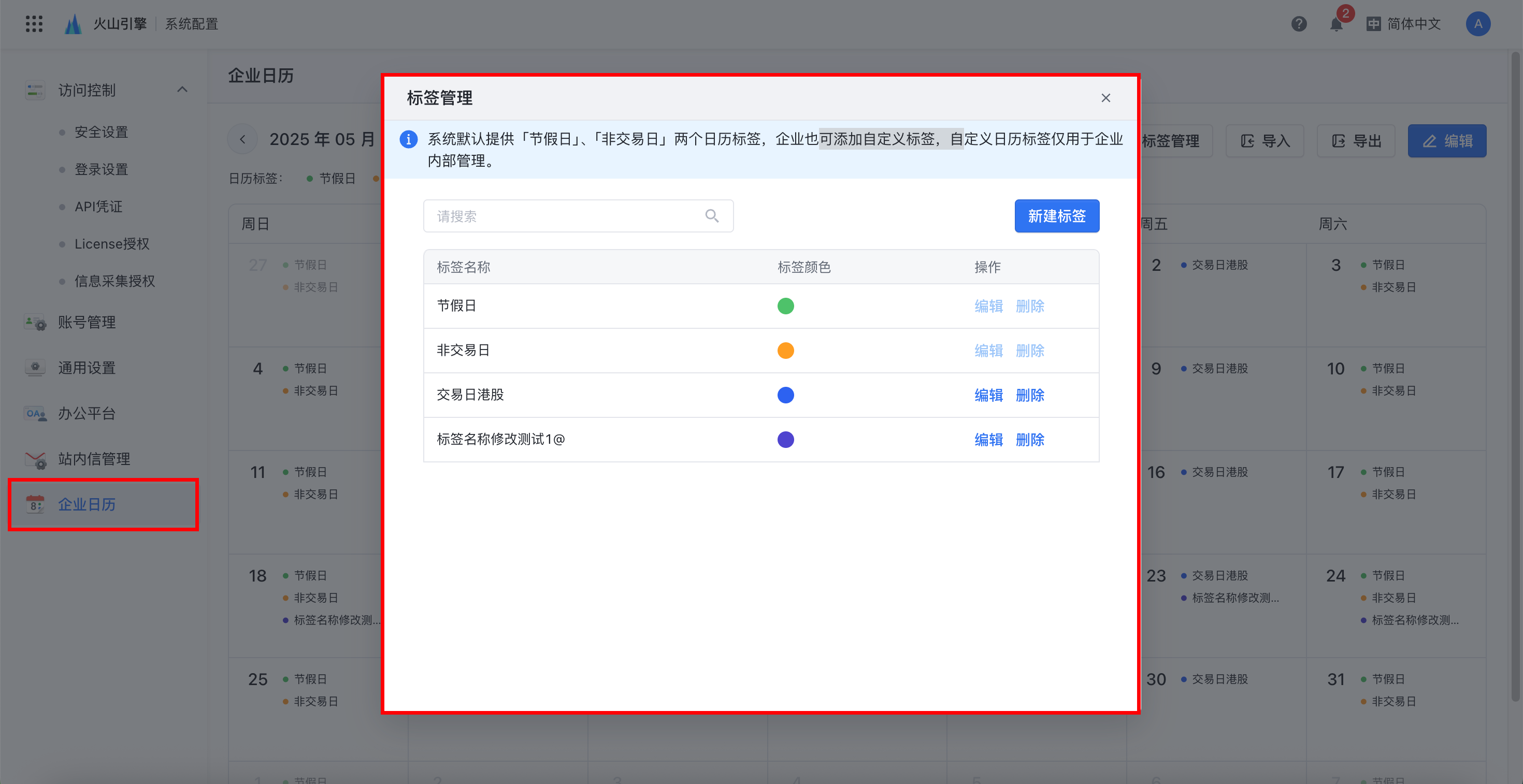Click the info icon in banner
Viewport: 1523px width, 784px height.
click(x=409, y=139)
